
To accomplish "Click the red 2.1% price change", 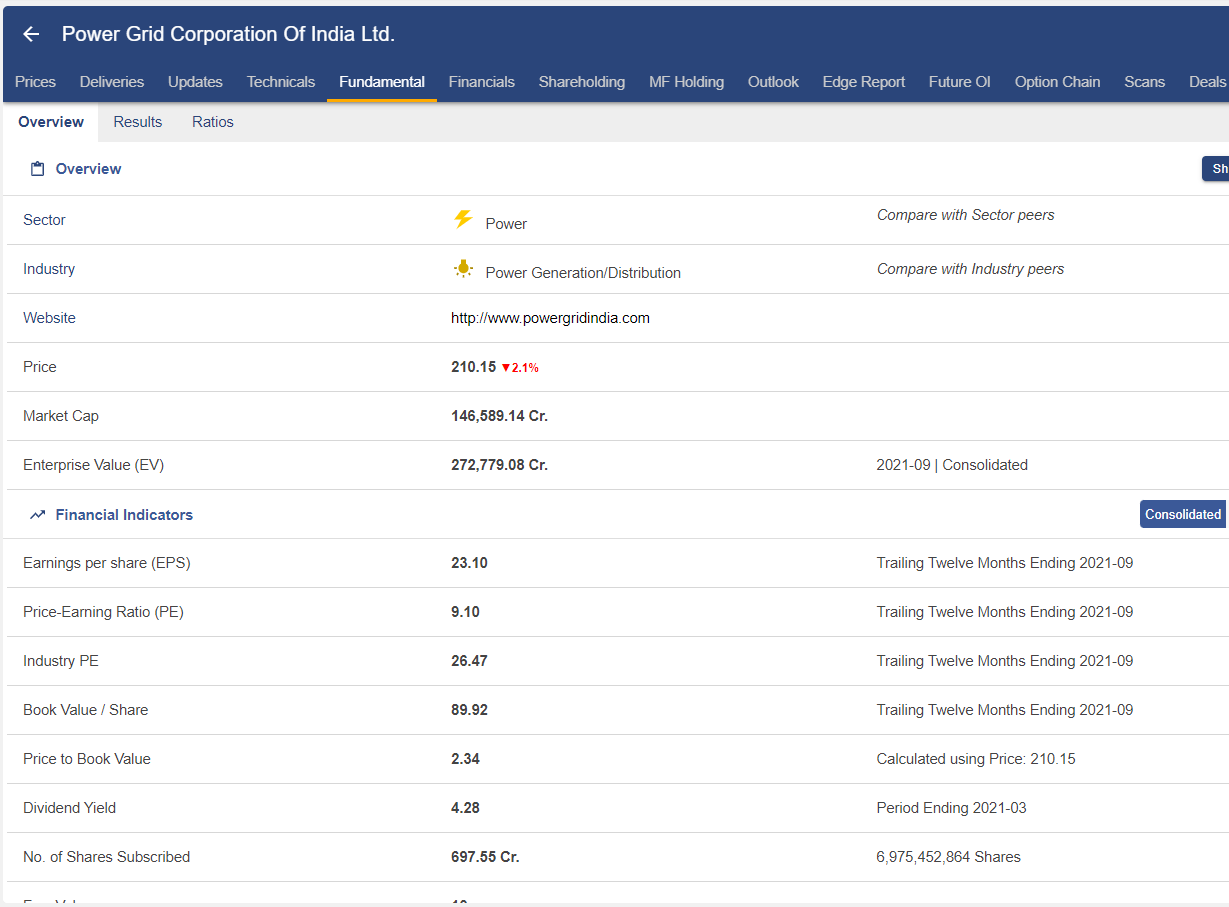I will click(x=520, y=368).
